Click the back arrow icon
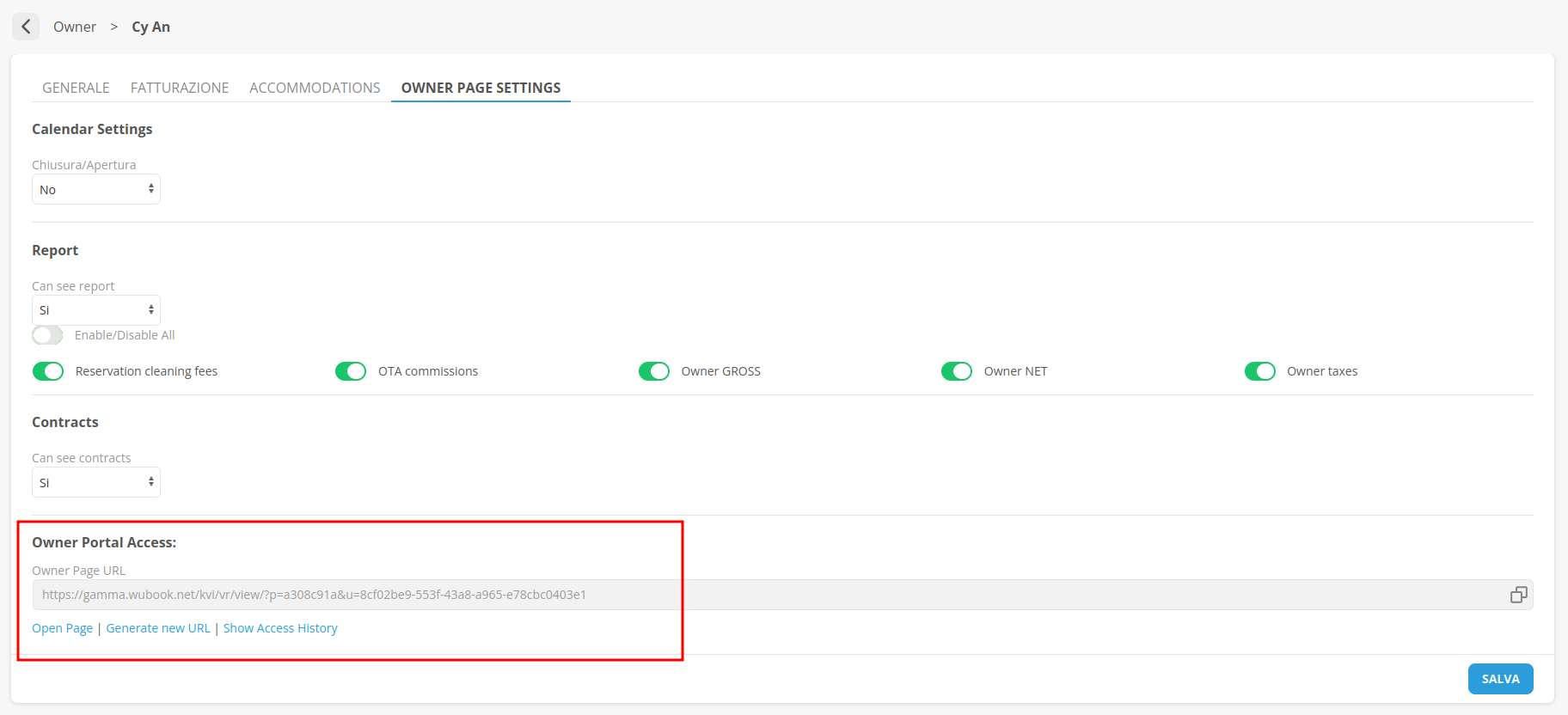The height and width of the screenshot is (715, 1568). tap(26, 27)
